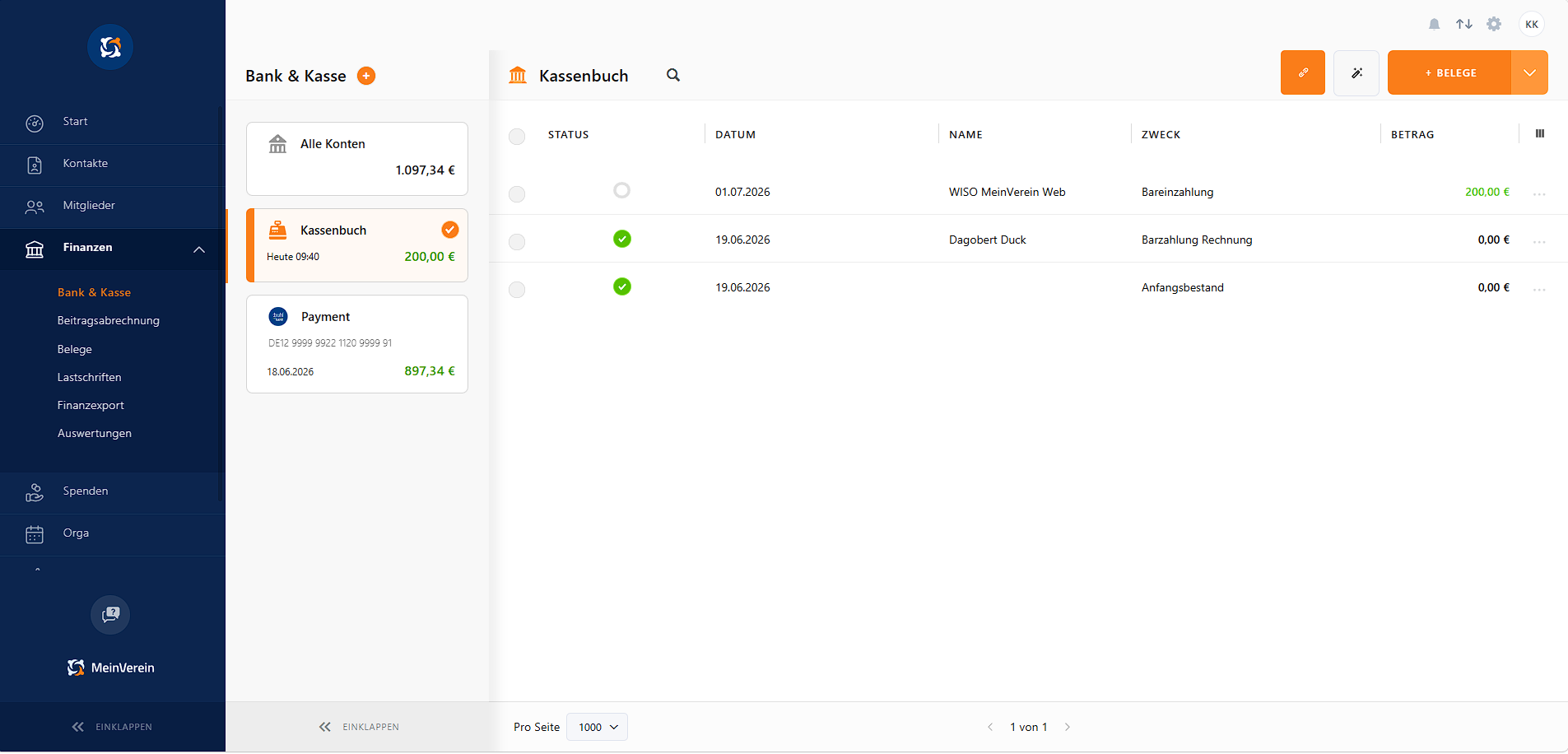1568x754 pixels.
Task: Open the Belege dropdown arrow
Action: pos(1529,72)
